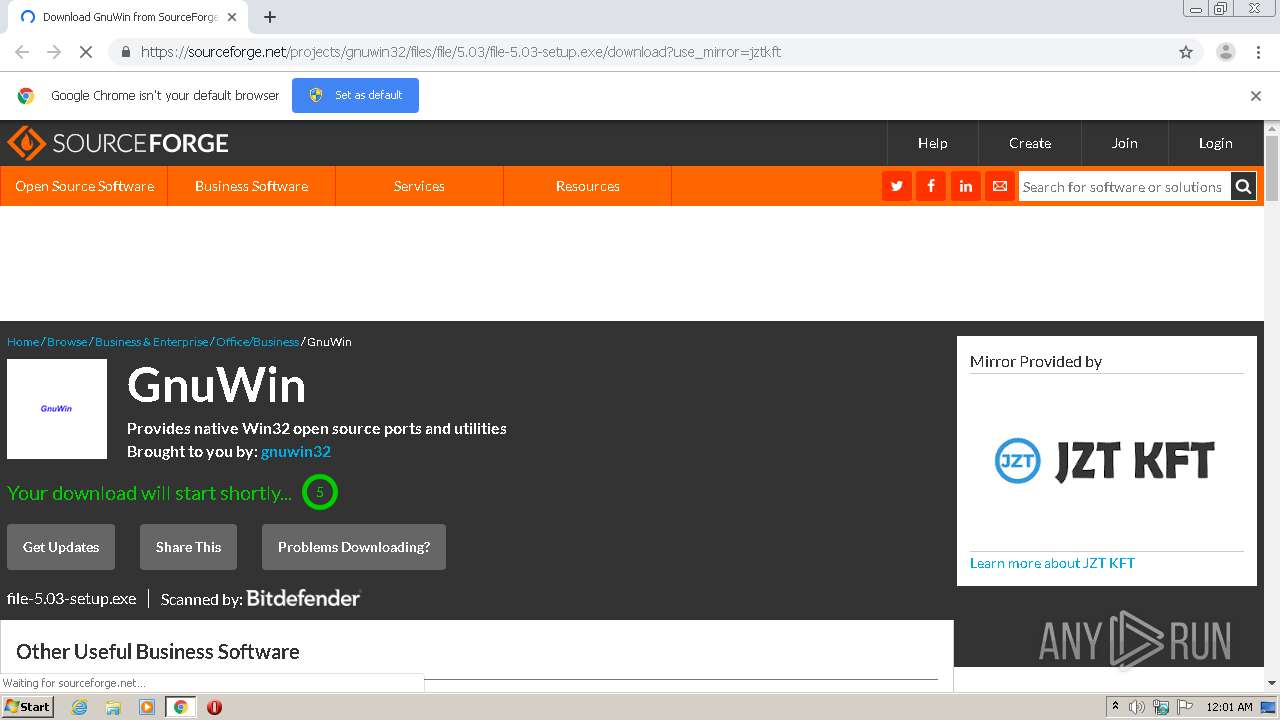Click the taskbar clock 12:01 AM
1280x720 pixels.
pyautogui.click(x=1229, y=707)
